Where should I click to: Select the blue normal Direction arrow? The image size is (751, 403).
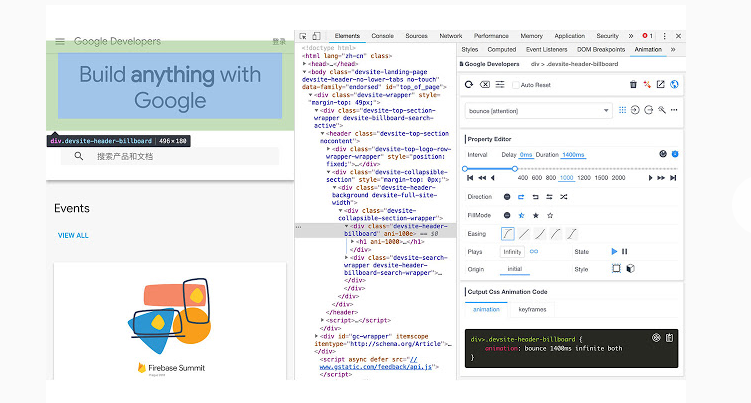[521, 196]
